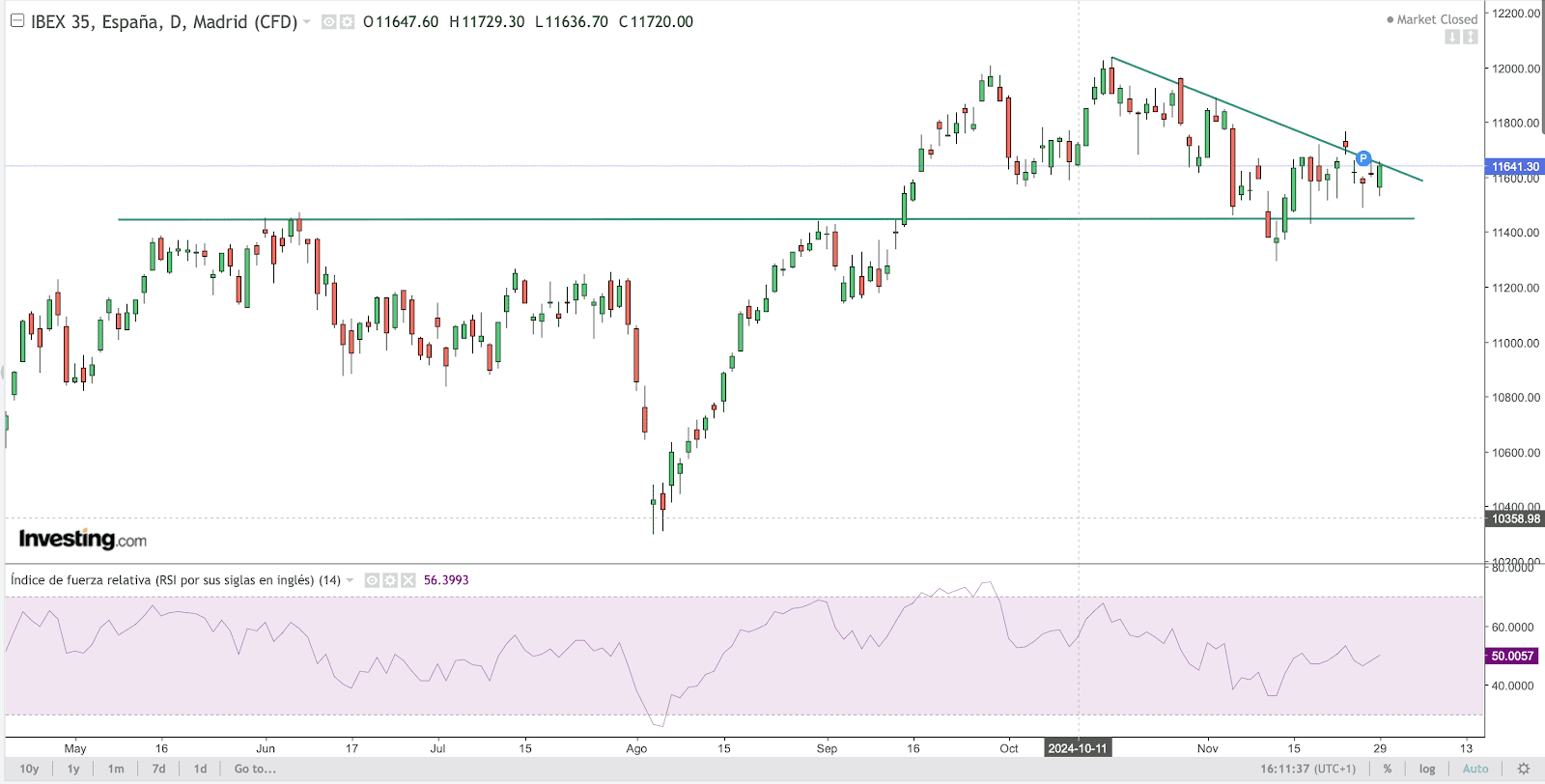Click the Nov label on time axis
The height and width of the screenshot is (784, 1545).
pos(1208,748)
